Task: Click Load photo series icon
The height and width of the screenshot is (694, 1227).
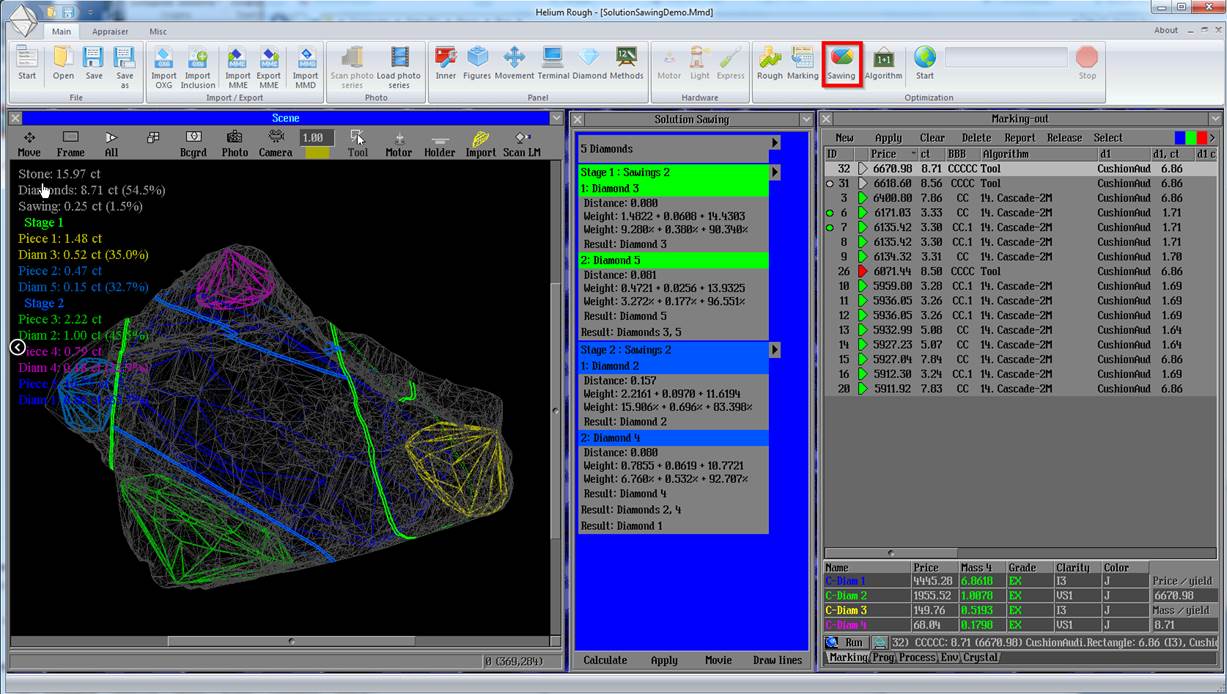Action: [399, 60]
